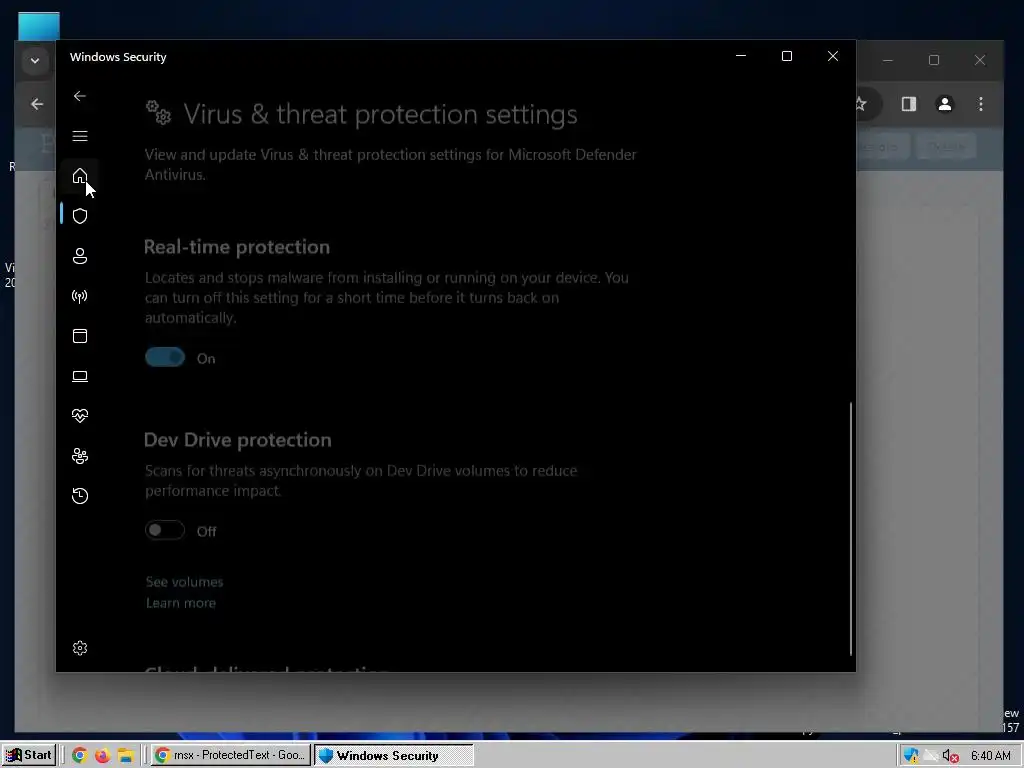Click the Start button on taskbar
The image size is (1024, 768).
click(x=28, y=755)
